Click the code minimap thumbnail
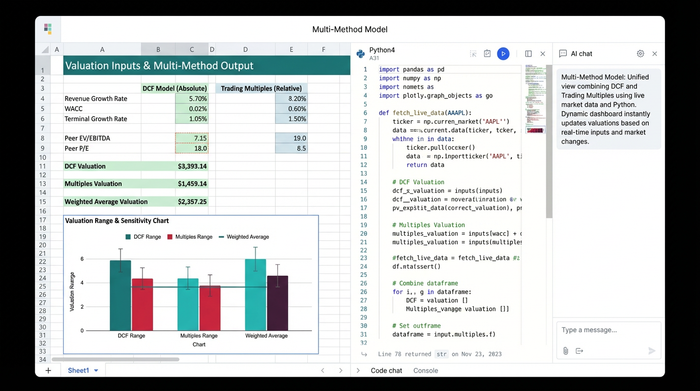The image size is (700, 391). [x=535, y=99]
